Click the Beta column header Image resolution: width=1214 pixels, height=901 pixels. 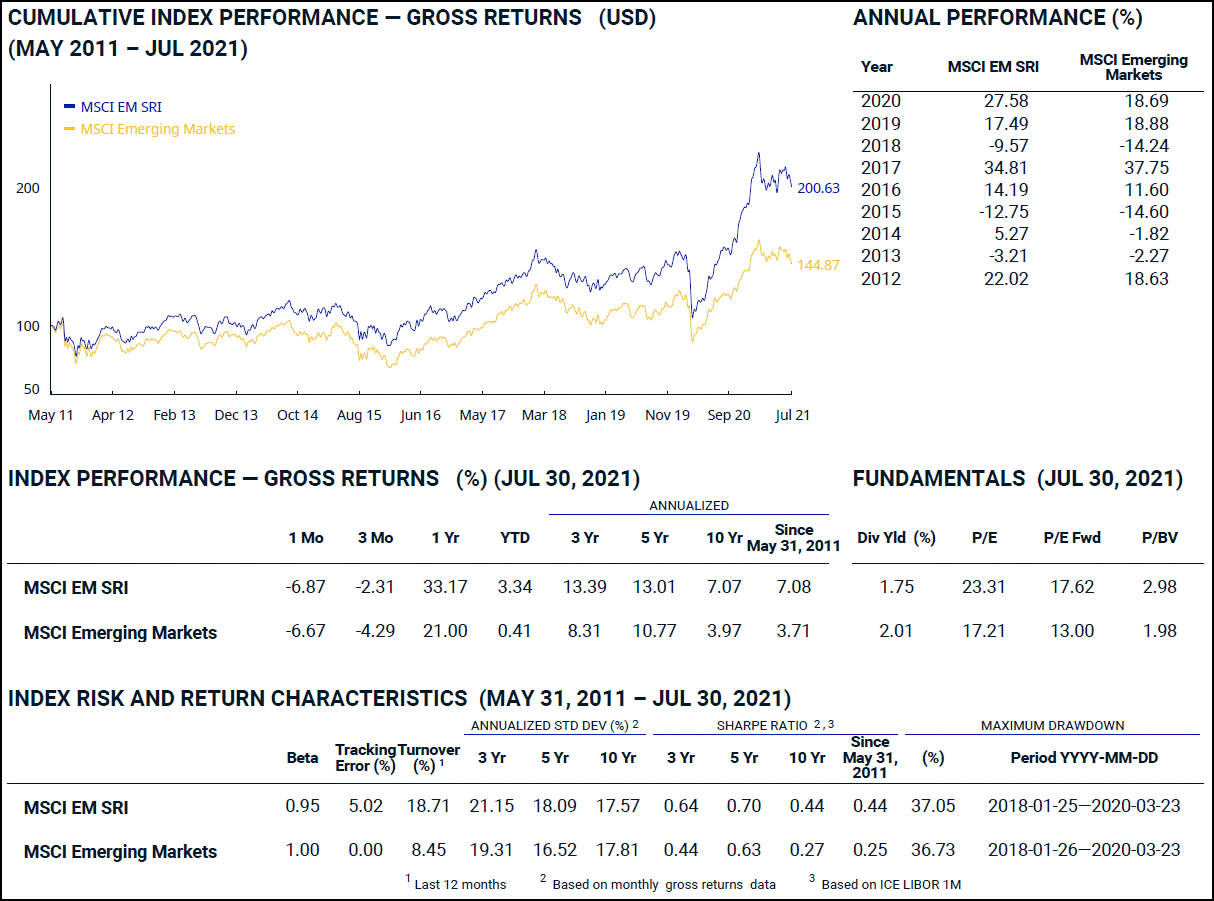tap(302, 758)
